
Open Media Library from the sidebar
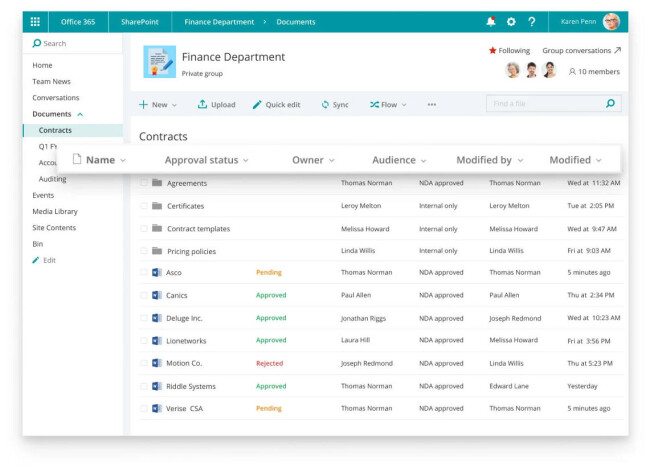pos(54,211)
